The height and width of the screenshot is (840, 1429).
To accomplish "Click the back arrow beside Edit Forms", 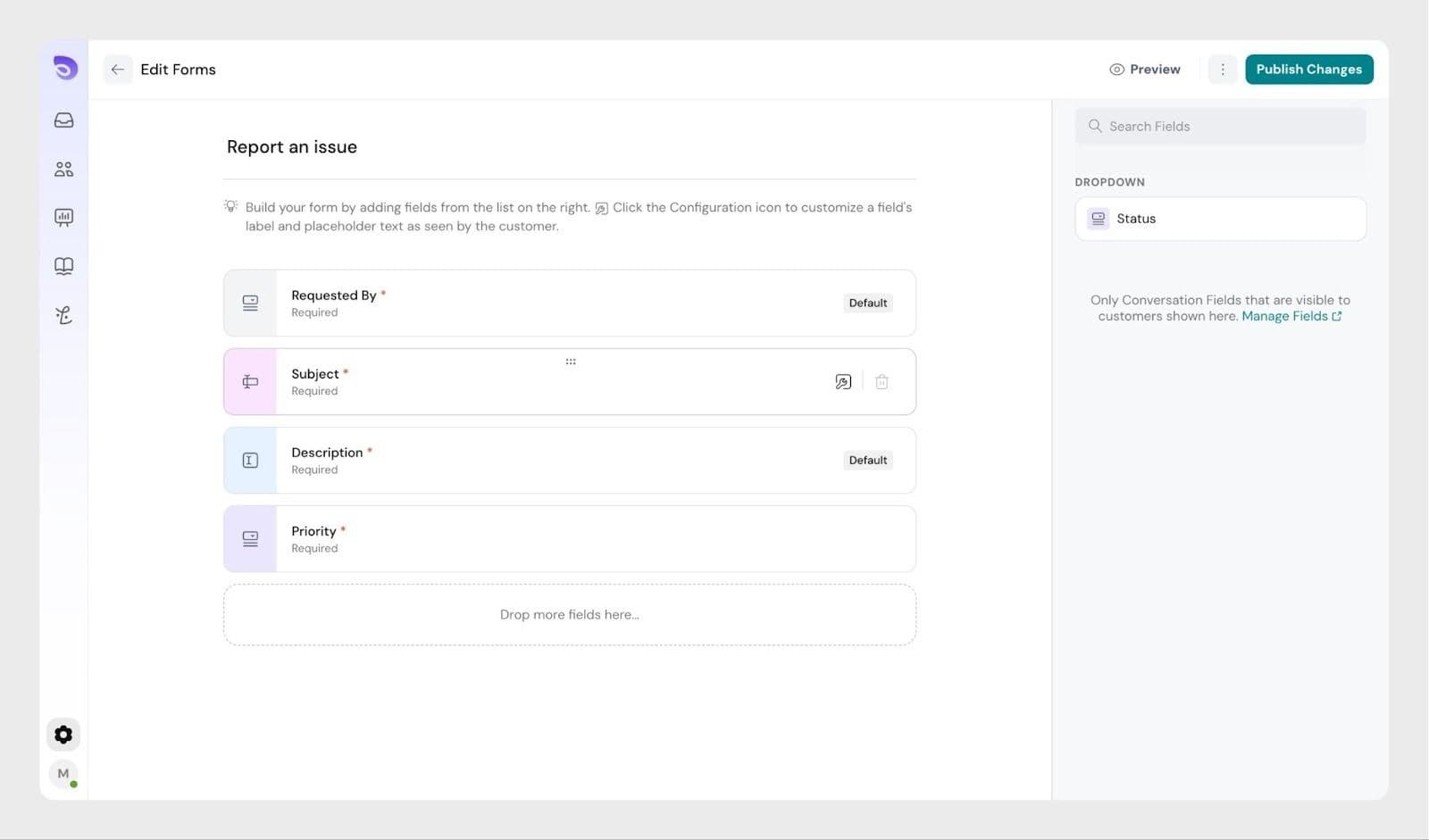I will (x=118, y=70).
